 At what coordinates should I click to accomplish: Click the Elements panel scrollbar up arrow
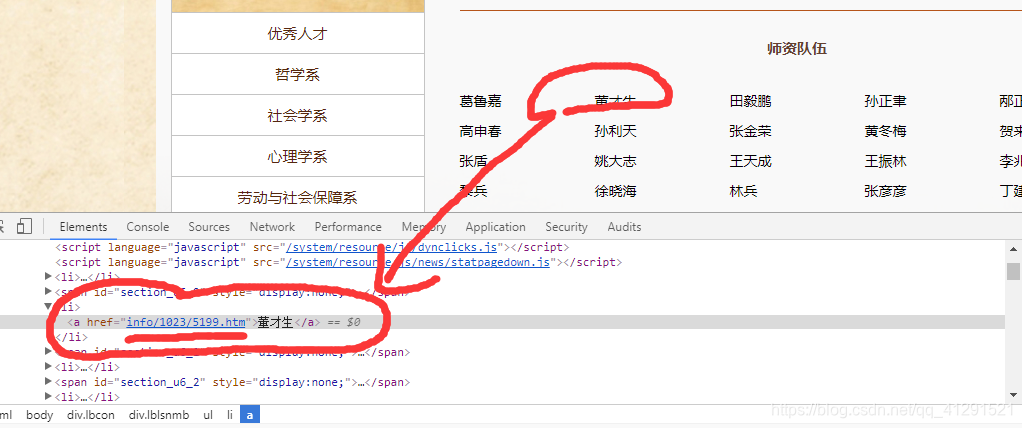click(1013, 248)
